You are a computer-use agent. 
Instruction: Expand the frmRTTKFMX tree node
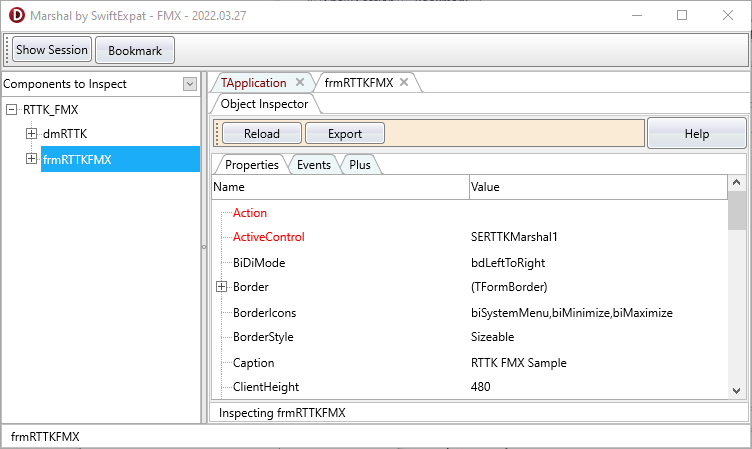tap(31, 158)
